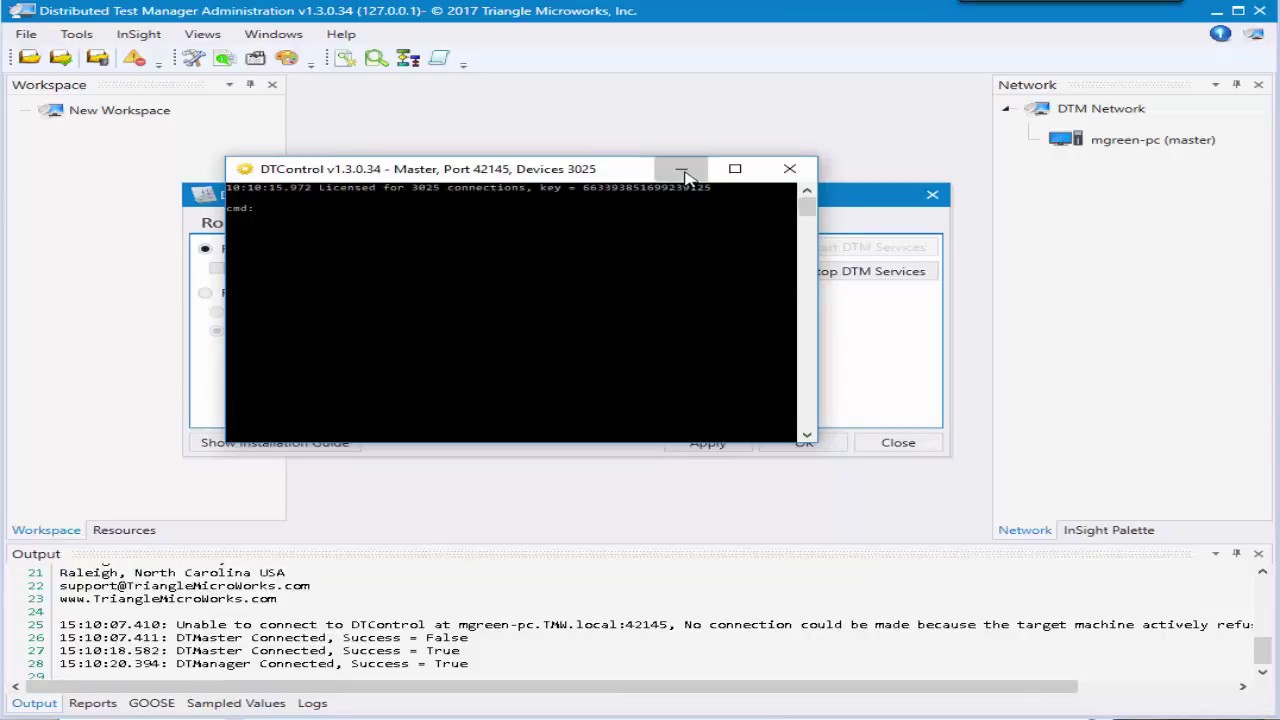Open the Network panel options dropdown arrow
This screenshot has width=1280, height=720.
click(1215, 85)
